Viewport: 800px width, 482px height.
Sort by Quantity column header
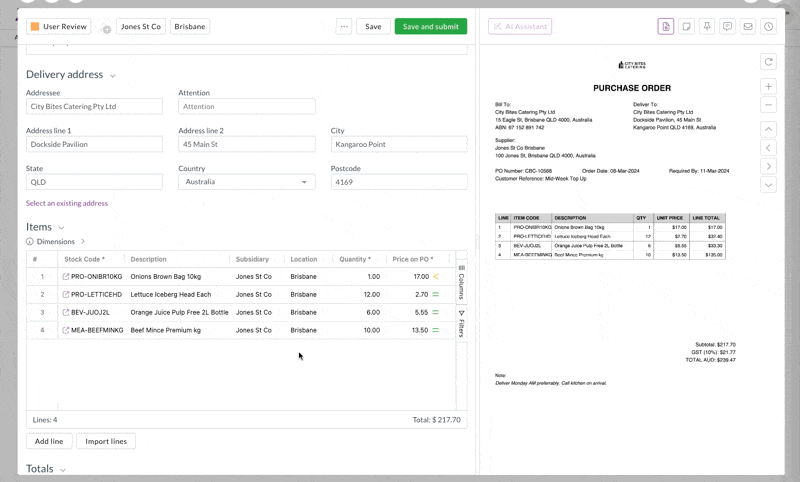pos(355,259)
